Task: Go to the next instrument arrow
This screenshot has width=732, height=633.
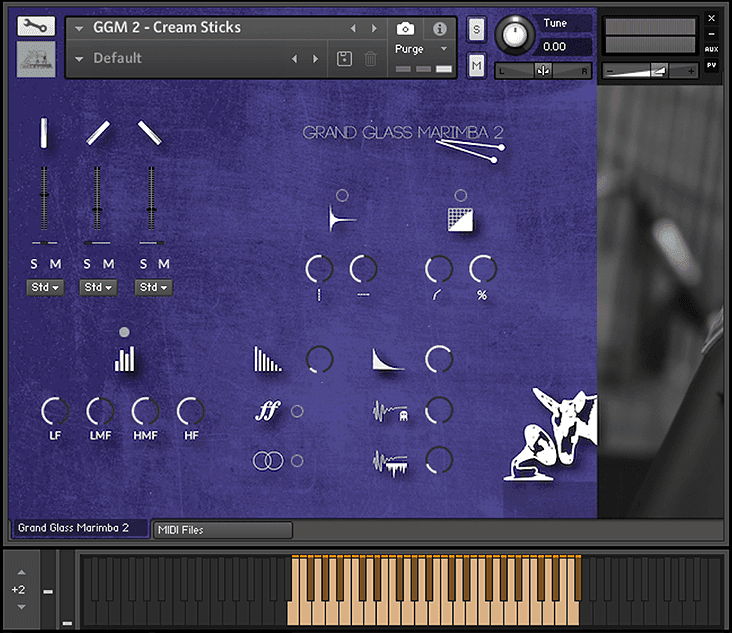Action: click(374, 28)
